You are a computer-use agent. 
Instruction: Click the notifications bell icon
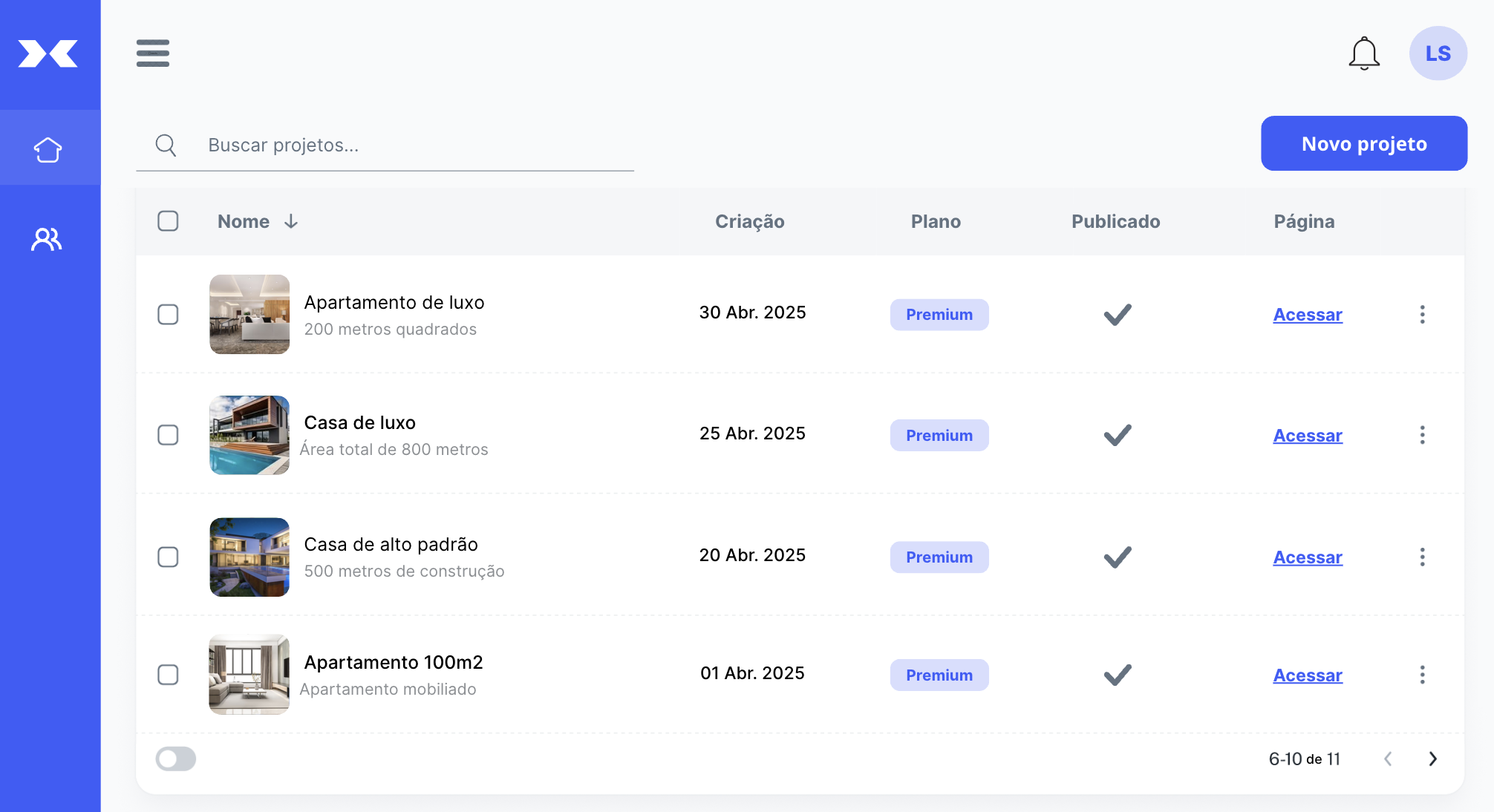(x=1364, y=53)
